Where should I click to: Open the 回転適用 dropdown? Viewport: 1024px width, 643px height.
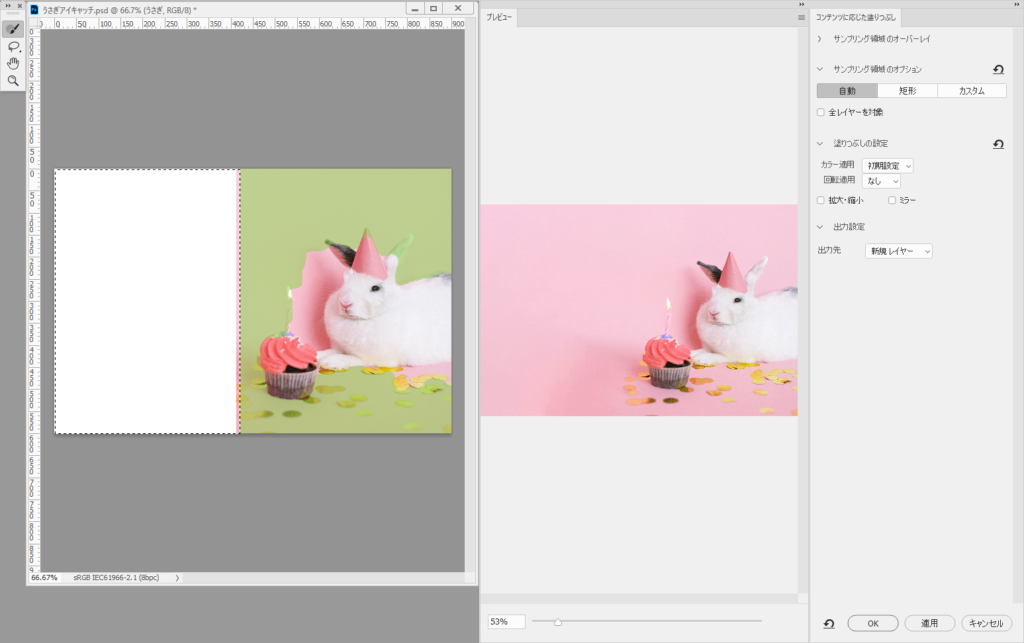pos(881,181)
